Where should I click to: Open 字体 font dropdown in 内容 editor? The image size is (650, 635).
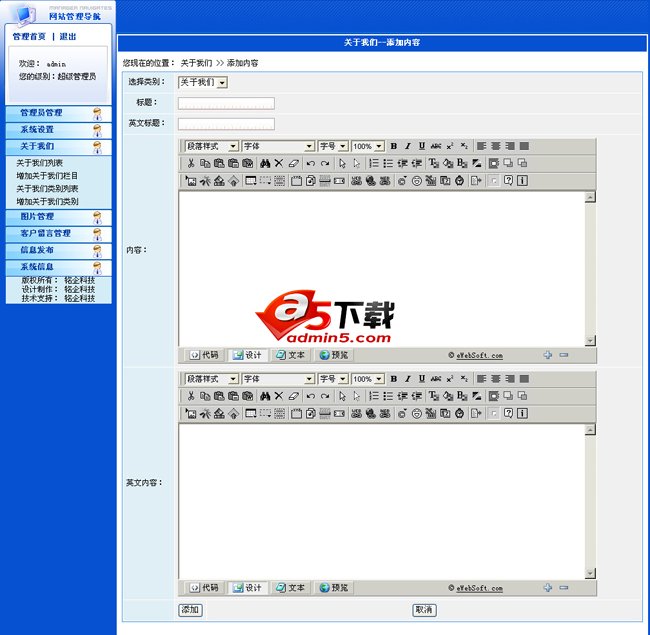coord(278,146)
